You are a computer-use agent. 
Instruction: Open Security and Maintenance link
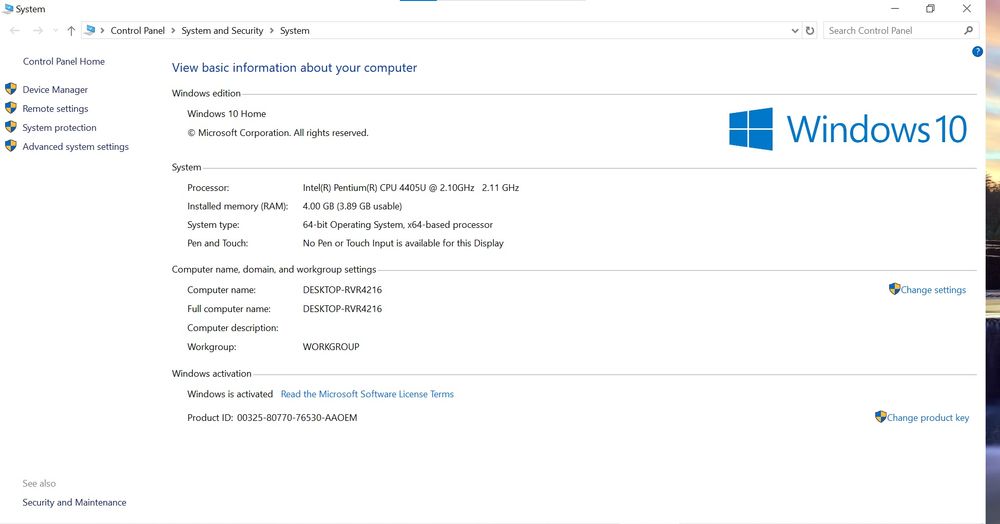74,502
